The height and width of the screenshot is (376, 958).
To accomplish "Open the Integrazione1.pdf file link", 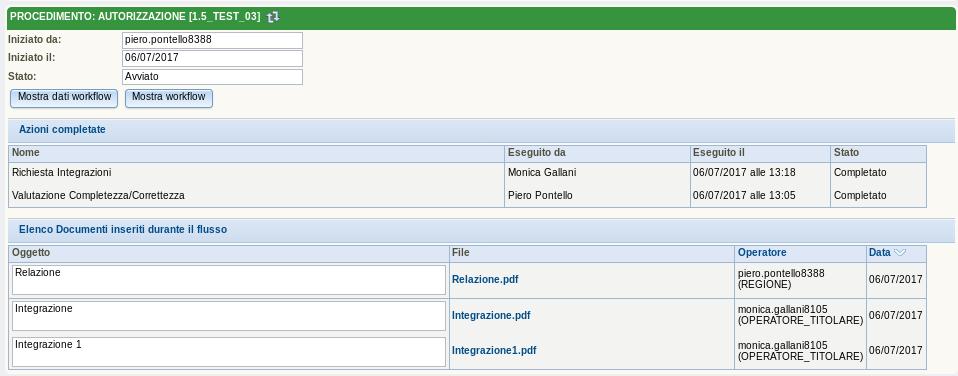I will pyautogui.click(x=494, y=350).
